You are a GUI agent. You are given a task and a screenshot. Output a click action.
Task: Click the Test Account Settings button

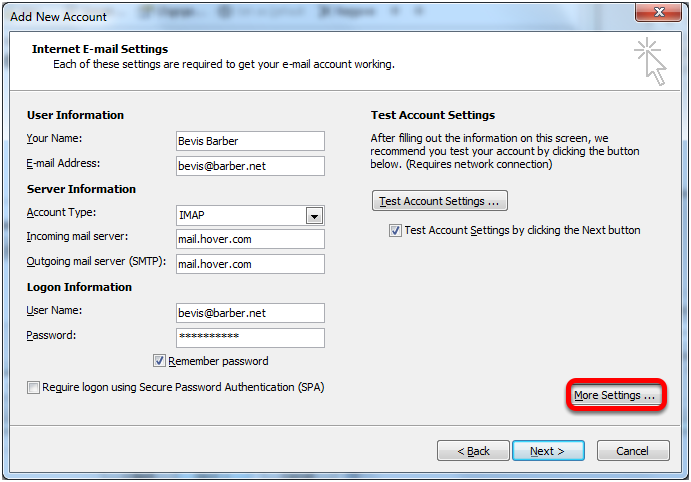tap(439, 201)
